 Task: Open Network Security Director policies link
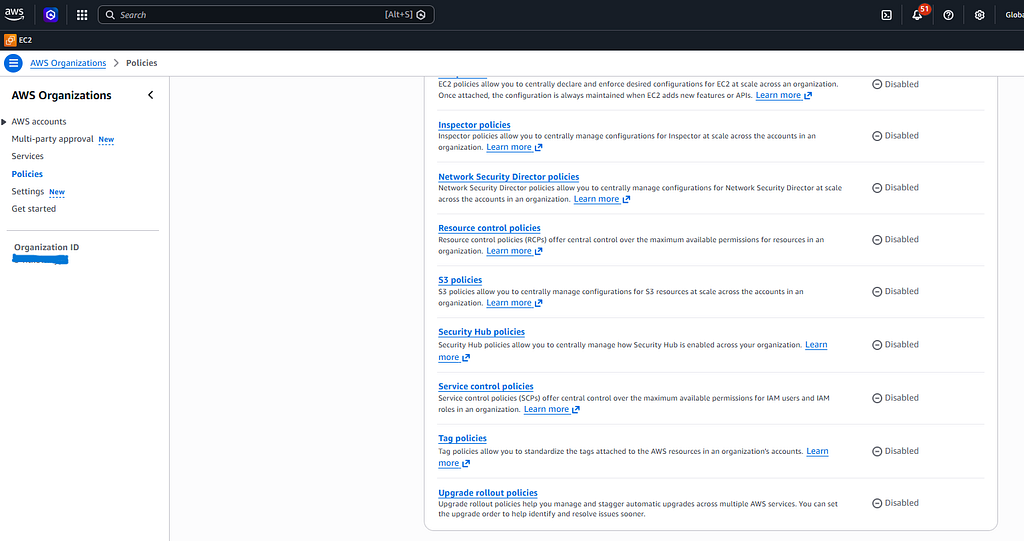click(x=509, y=176)
